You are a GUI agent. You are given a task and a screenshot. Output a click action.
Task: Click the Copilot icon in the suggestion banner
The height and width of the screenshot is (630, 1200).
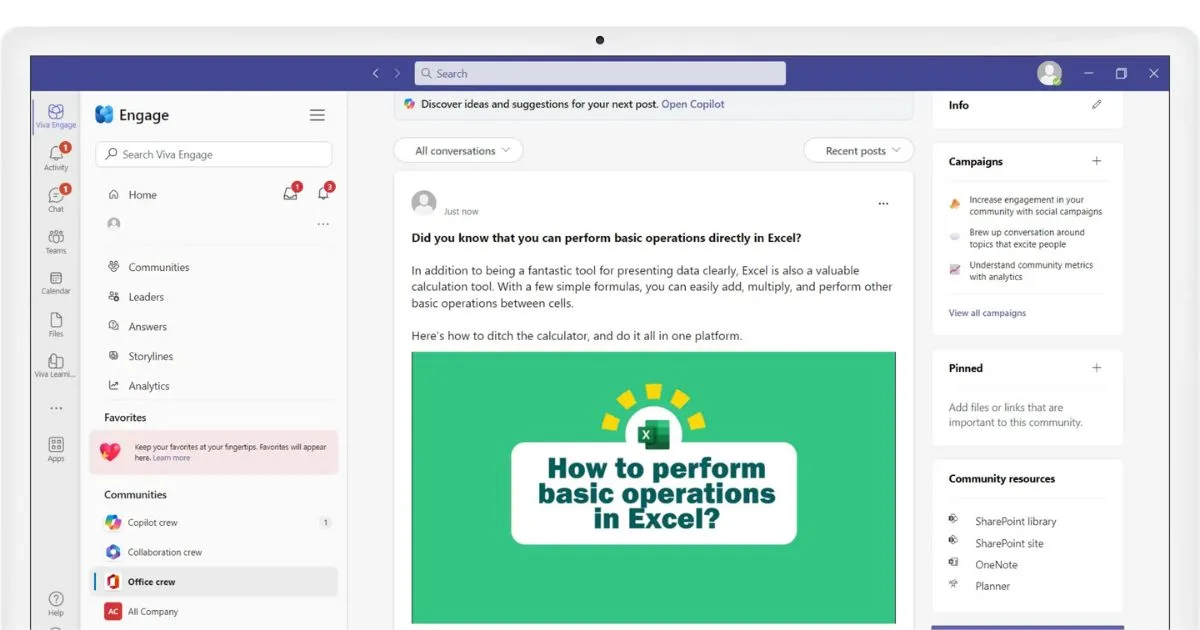[409, 104]
